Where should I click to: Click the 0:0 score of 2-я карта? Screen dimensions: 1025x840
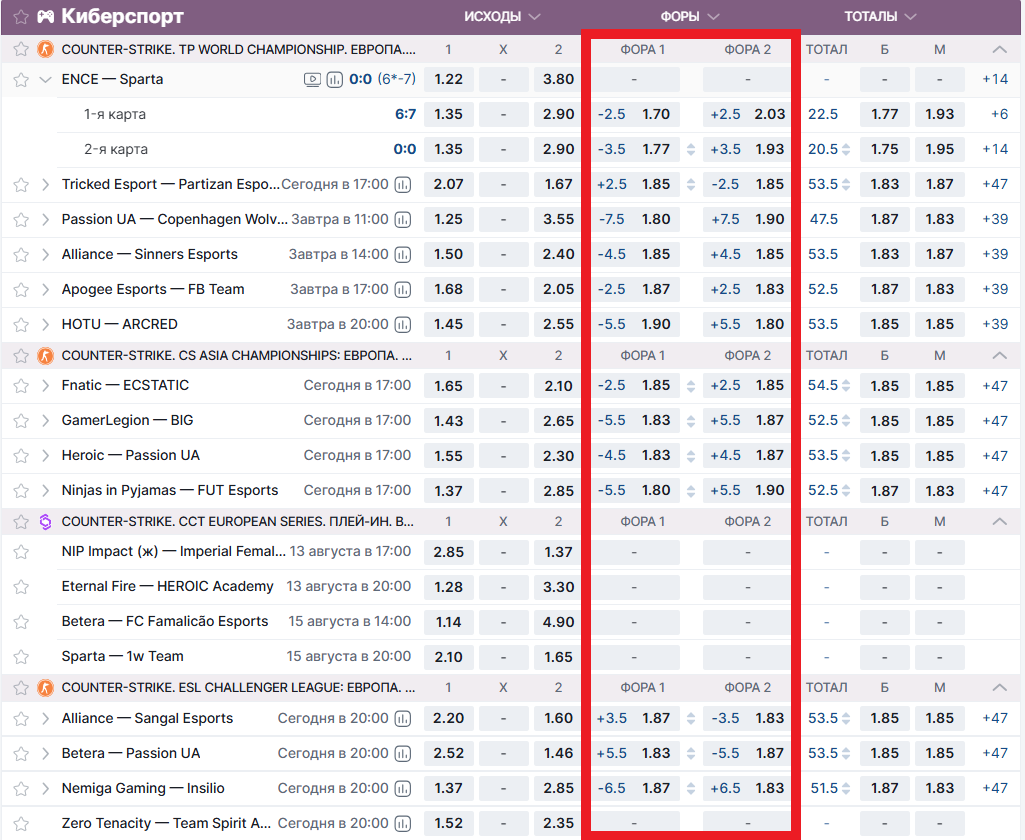[x=405, y=150]
